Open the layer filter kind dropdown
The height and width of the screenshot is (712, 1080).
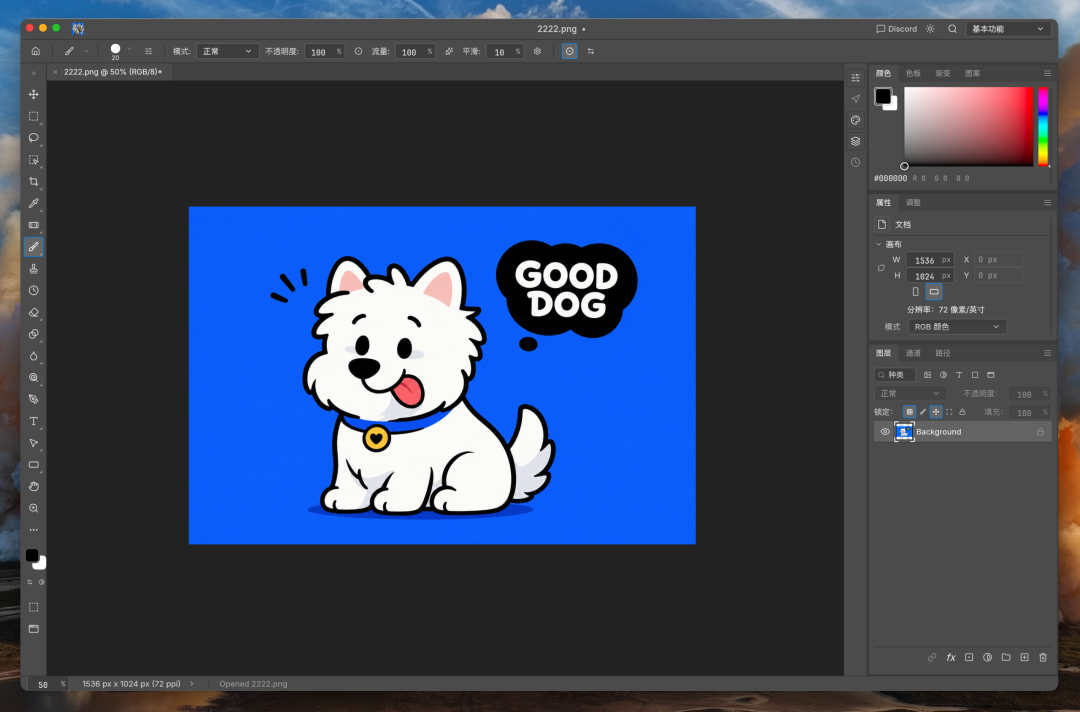pos(894,375)
